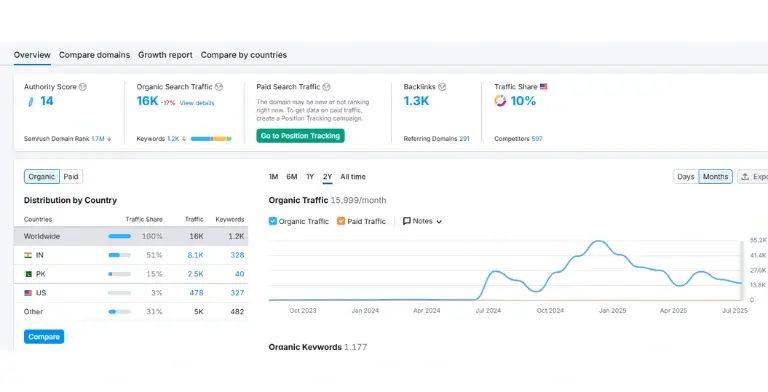
Task: Click the Paid Search Traffic info icon
Action: pyautogui.click(x=326, y=87)
